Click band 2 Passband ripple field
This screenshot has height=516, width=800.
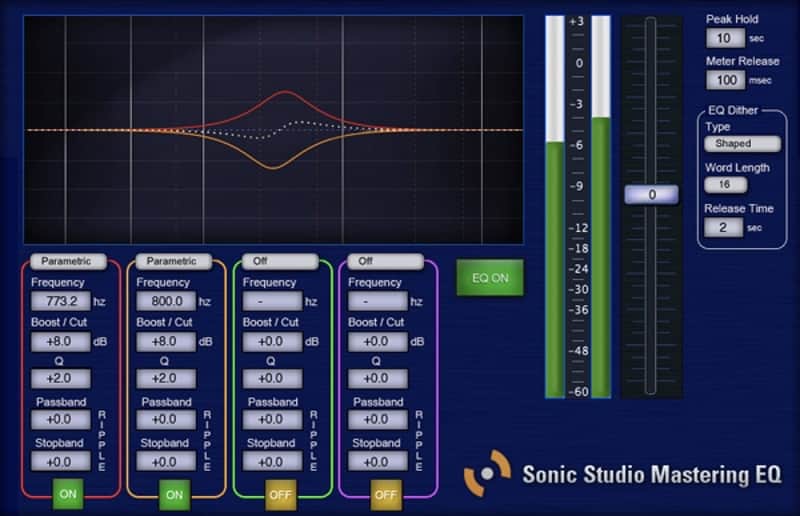[166, 420]
